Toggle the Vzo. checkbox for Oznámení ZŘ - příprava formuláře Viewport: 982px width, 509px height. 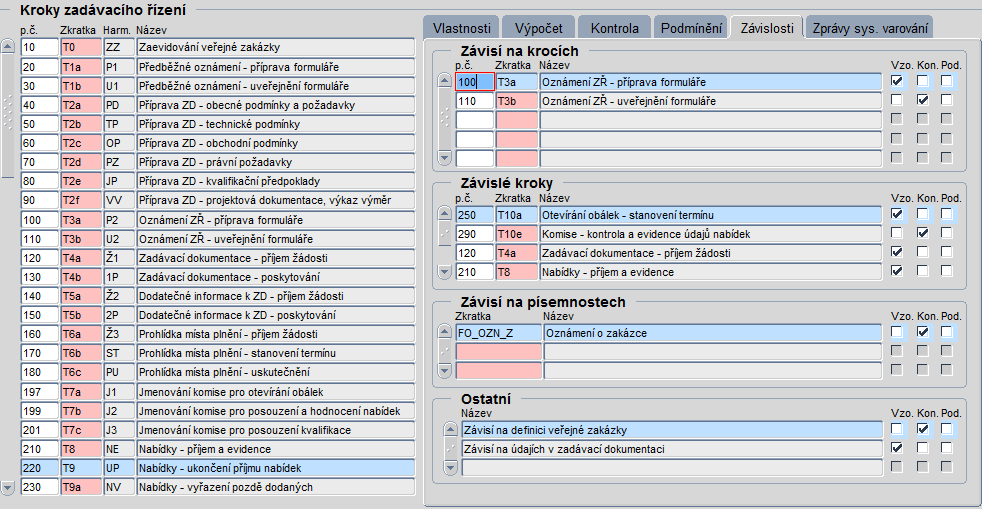pos(897,81)
